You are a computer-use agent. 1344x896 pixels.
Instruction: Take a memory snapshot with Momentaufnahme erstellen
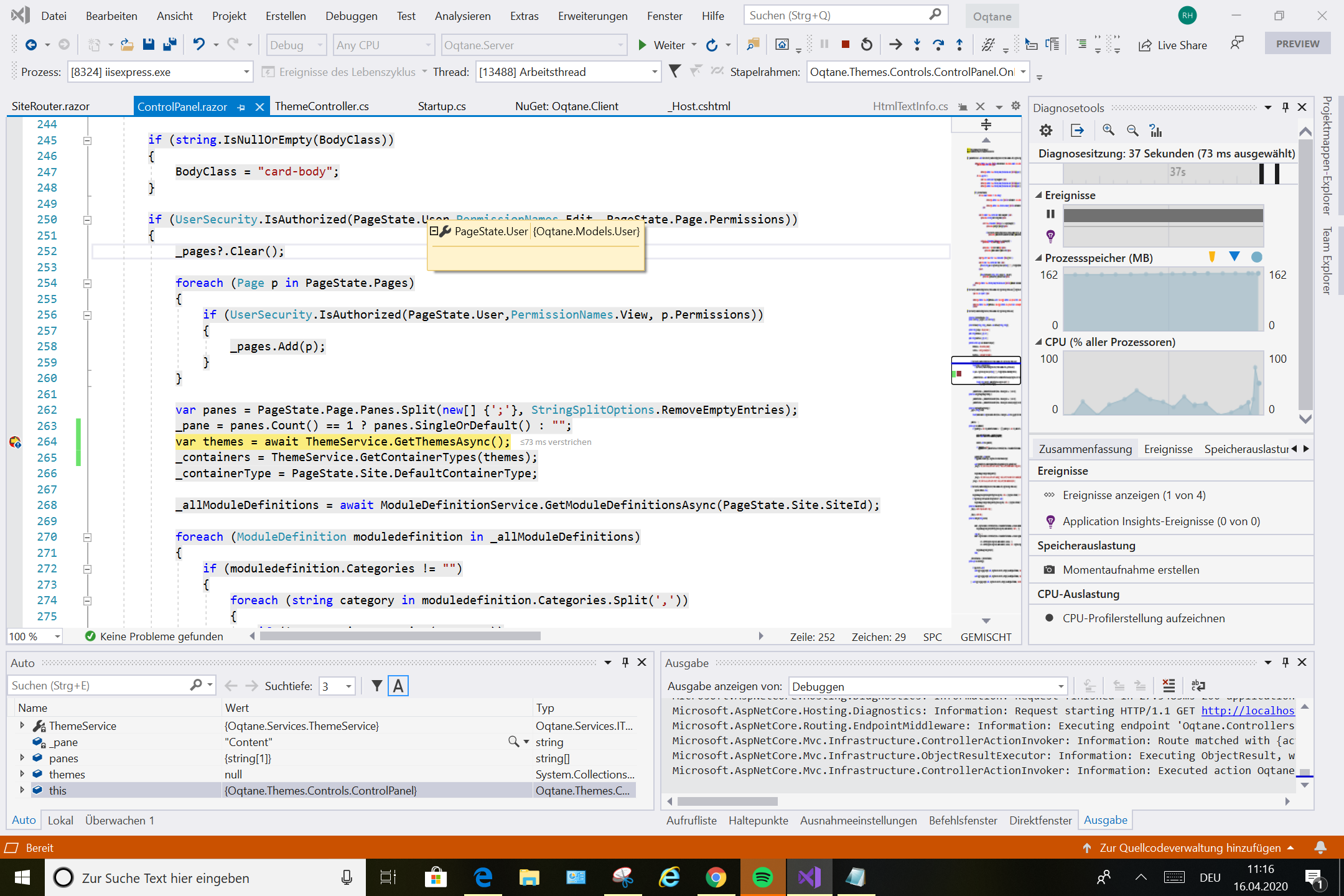tap(1130, 569)
